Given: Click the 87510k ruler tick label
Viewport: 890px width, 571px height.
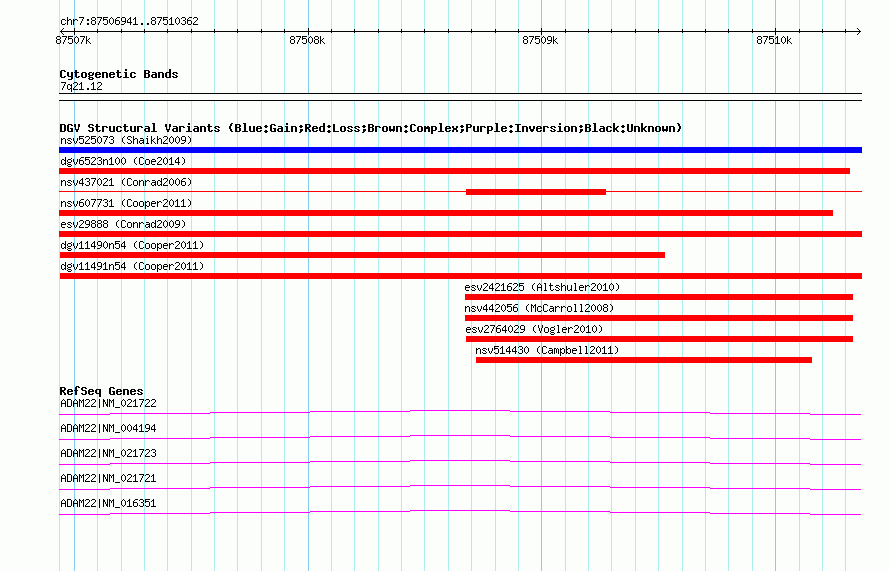Looking at the screenshot, I should (x=774, y=40).
